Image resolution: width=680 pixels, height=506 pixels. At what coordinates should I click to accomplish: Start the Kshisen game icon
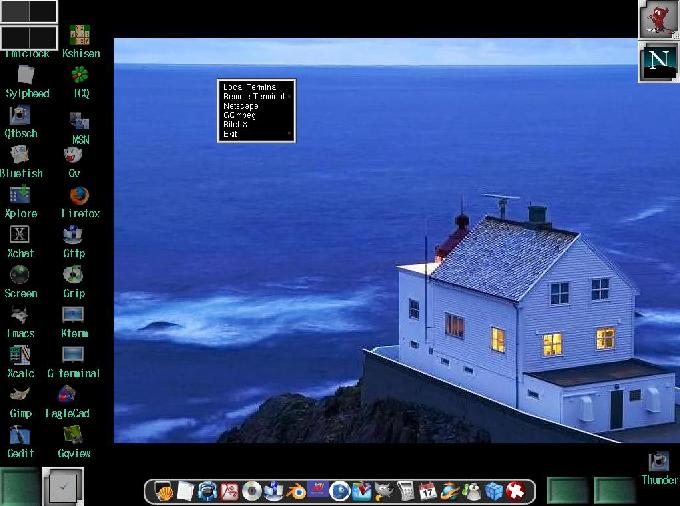coord(81,36)
